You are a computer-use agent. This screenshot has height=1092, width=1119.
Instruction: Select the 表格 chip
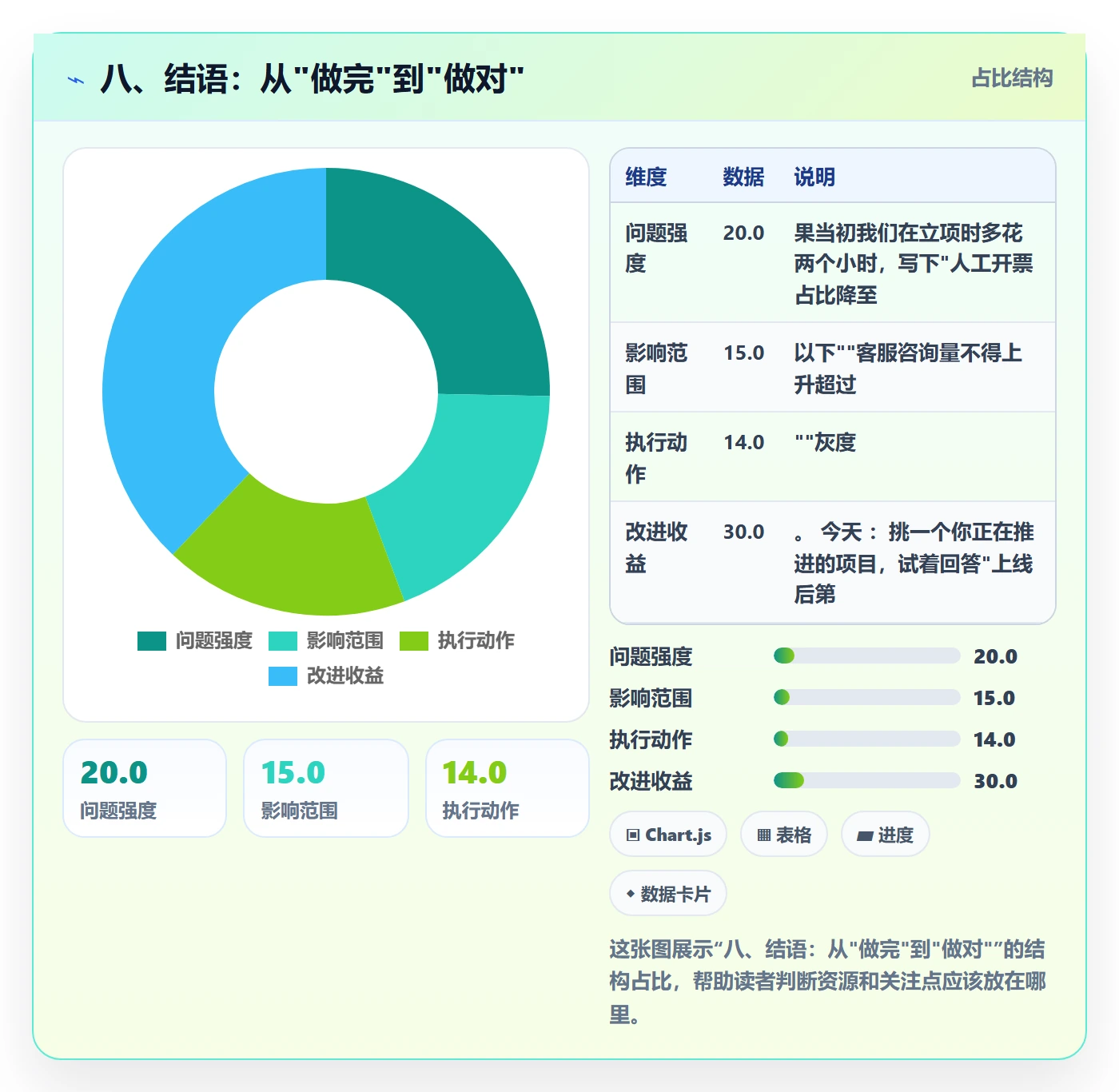[784, 835]
